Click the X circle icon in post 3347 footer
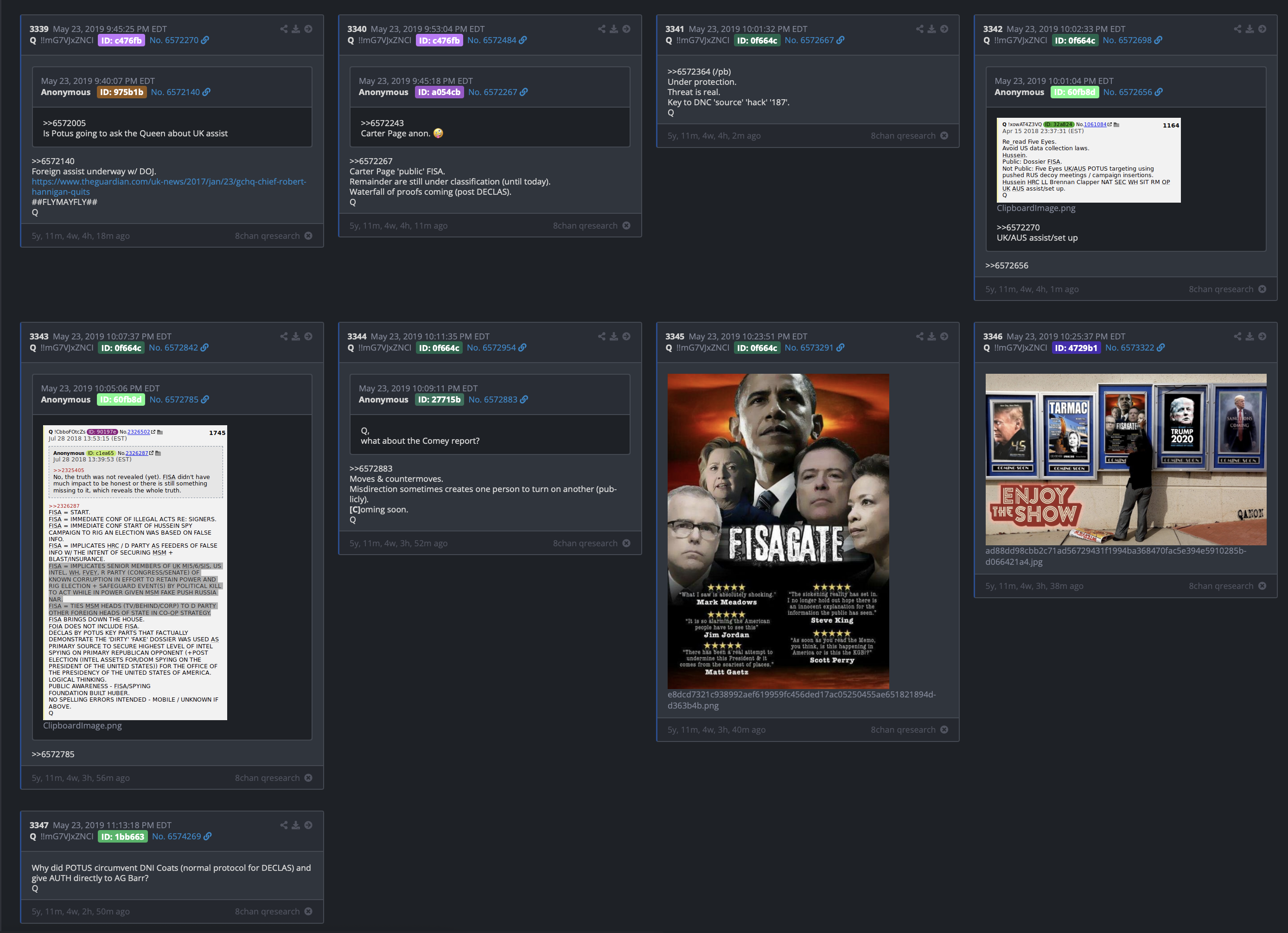 308,911
